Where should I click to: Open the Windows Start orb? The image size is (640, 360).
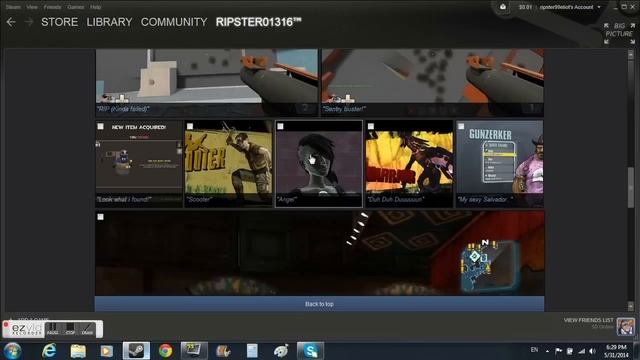click(x=12, y=351)
